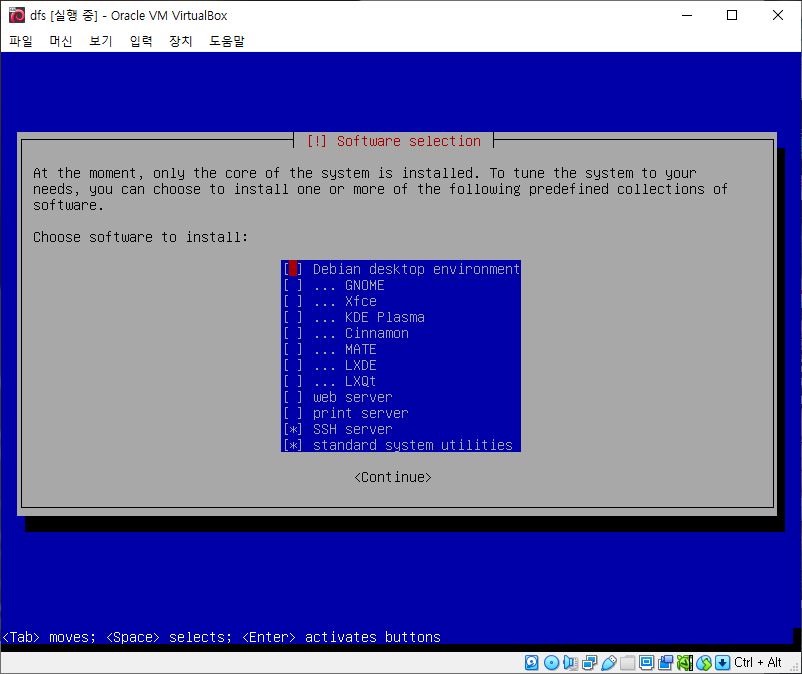Click the optical drive status icon
Screen dimensions: 802x674
[551, 663]
